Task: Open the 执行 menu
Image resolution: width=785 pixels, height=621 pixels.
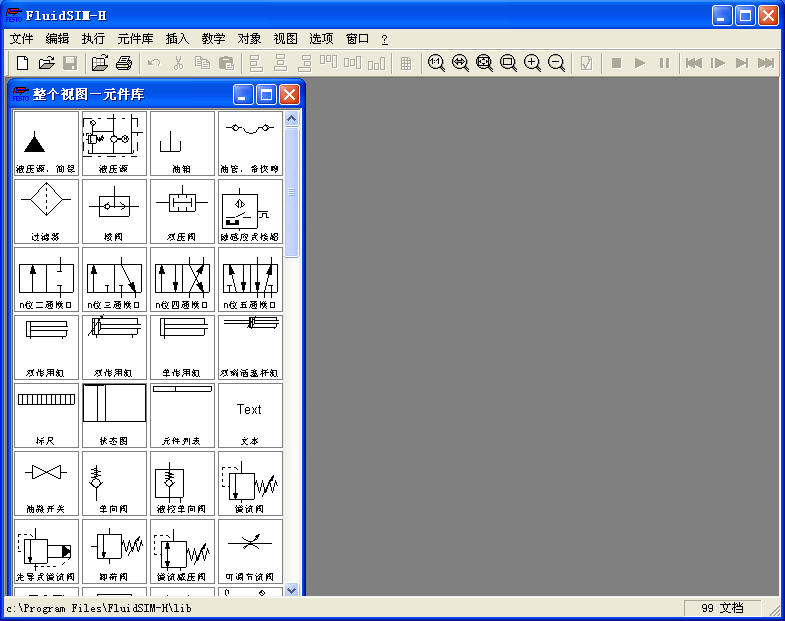Action: pos(94,39)
